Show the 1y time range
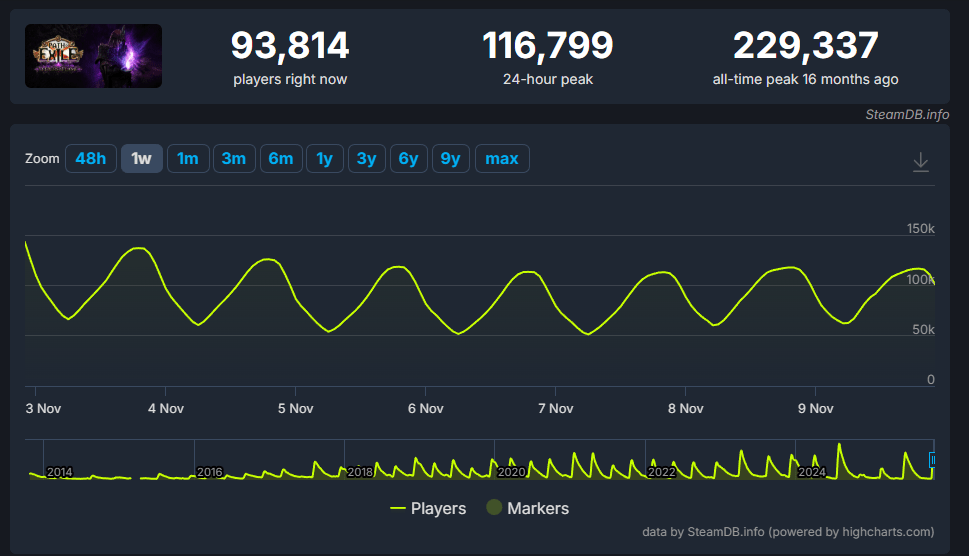 click(x=324, y=158)
